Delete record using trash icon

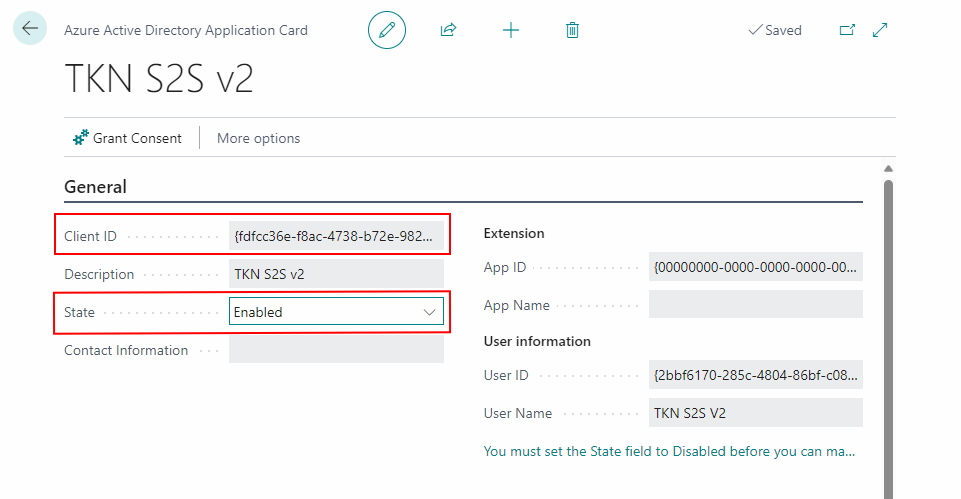click(572, 30)
